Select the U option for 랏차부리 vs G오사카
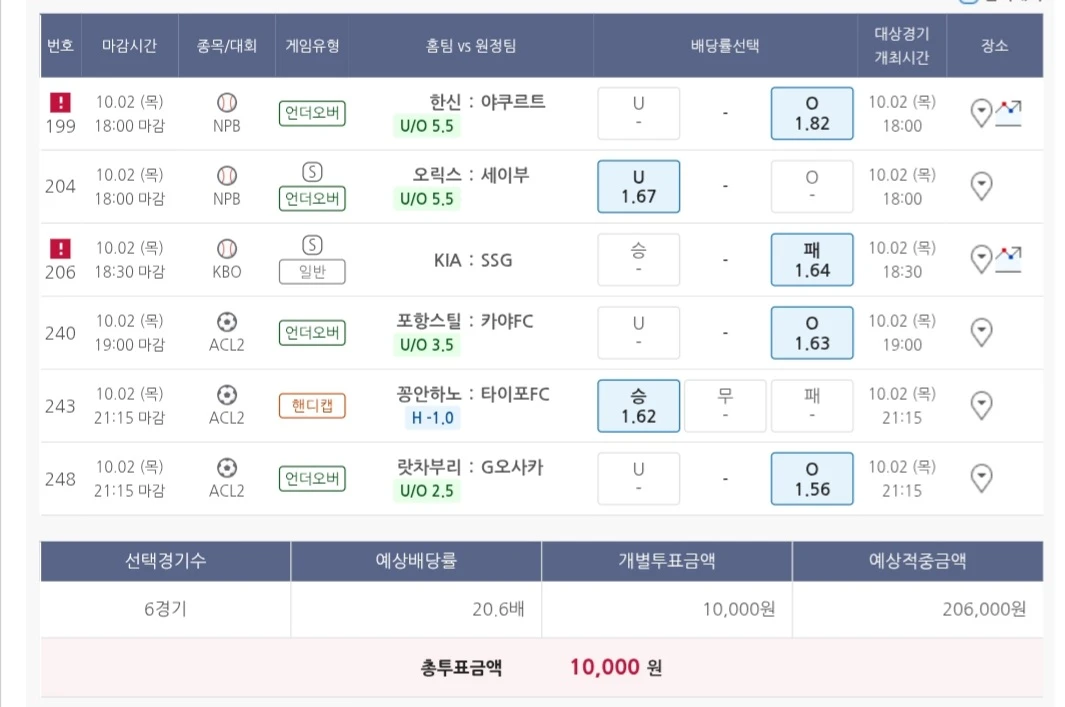This screenshot has height=707, width=1065. click(x=638, y=478)
